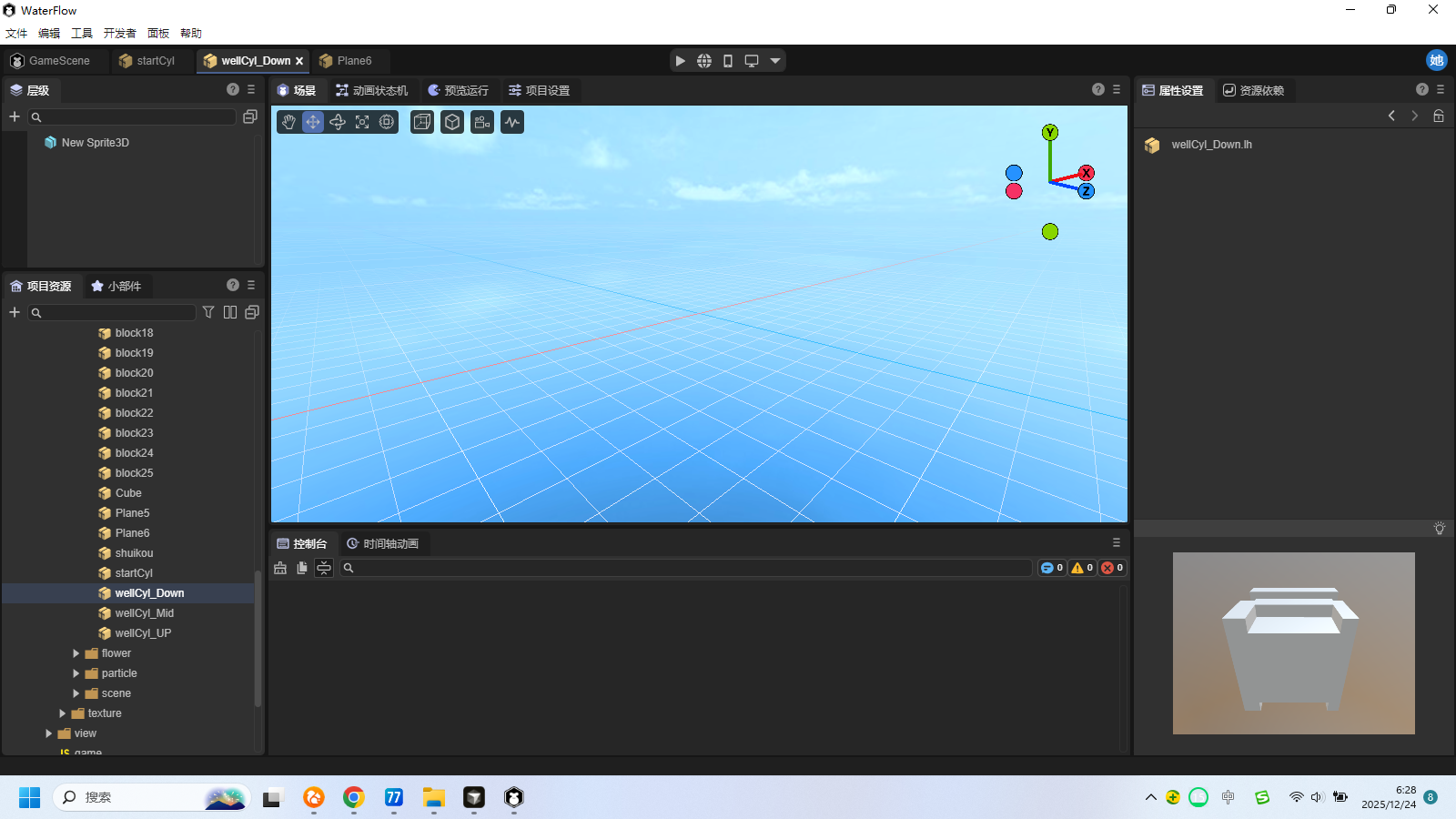Select the rotate tool in scene toolbar
The width and height of the screenshot is (1456, 819).
[x=338, y=122]
